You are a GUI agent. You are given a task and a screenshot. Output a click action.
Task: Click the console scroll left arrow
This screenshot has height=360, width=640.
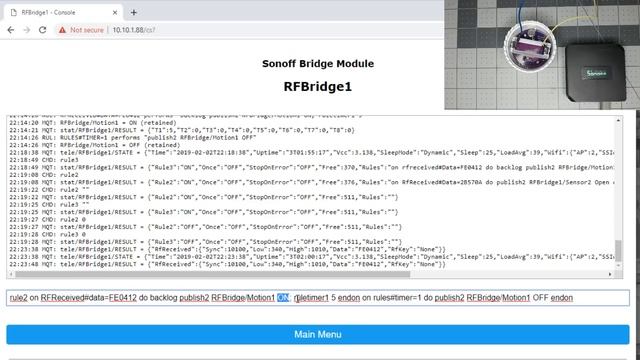(x=11, y=274)
